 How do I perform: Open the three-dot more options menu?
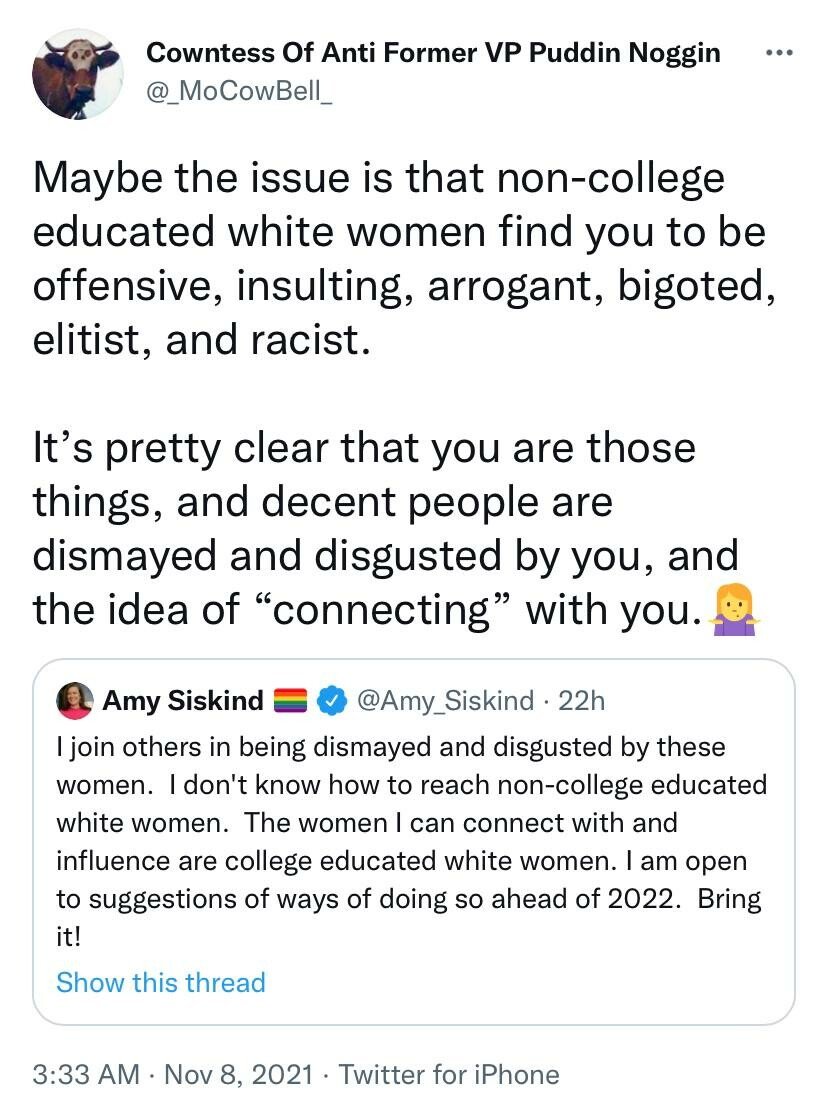click(x=778, y=52)
